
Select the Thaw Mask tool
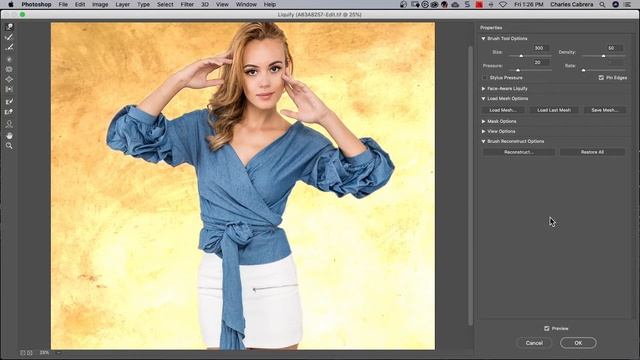9,112
